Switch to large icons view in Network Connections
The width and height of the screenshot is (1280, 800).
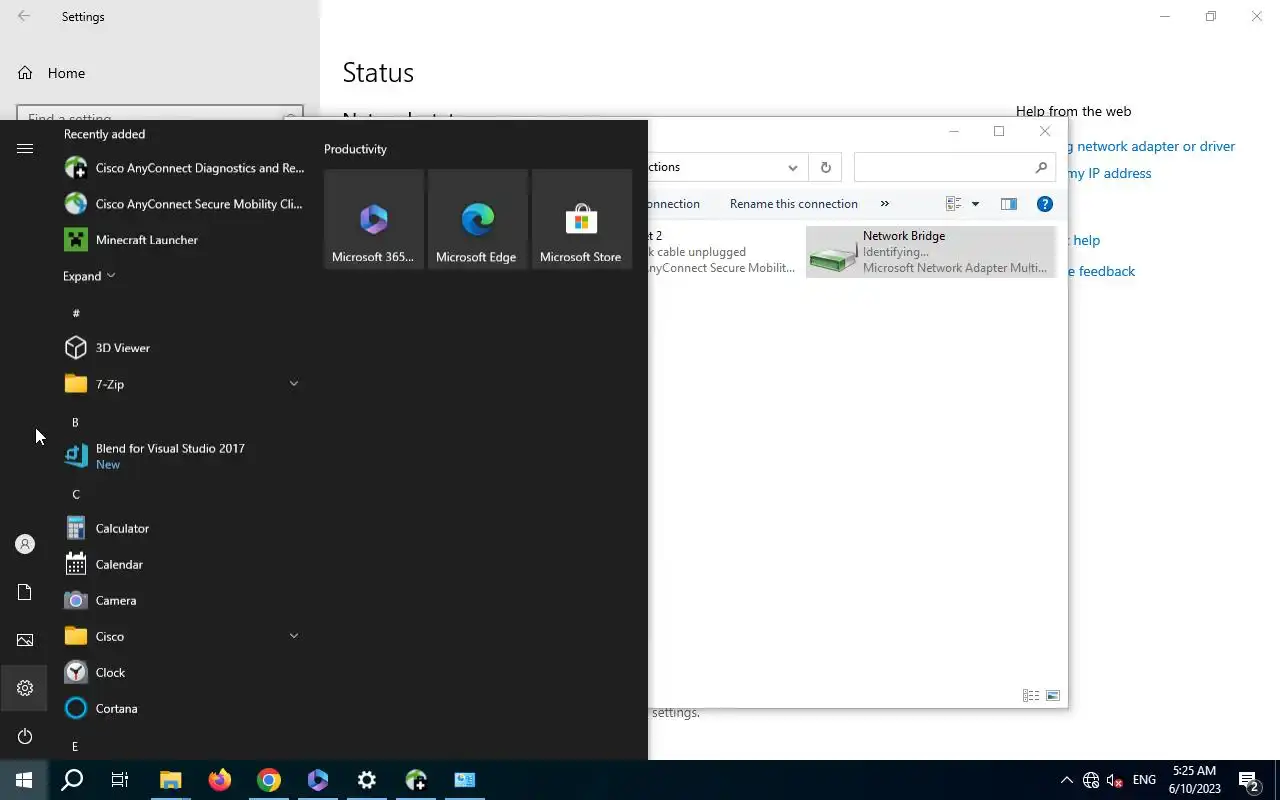1053,695
